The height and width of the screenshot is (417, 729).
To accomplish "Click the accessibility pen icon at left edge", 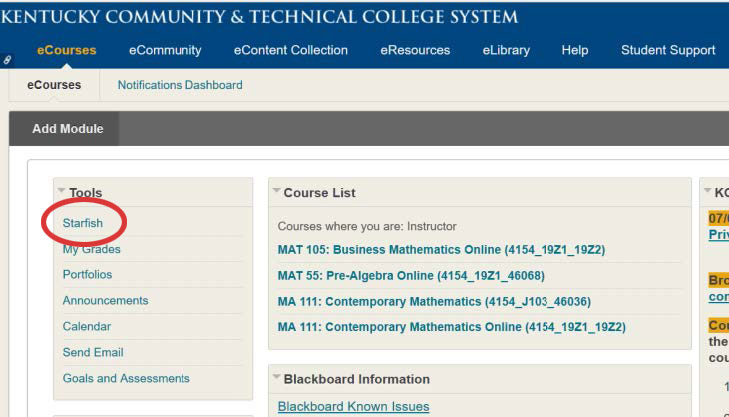I will point(7,60).
